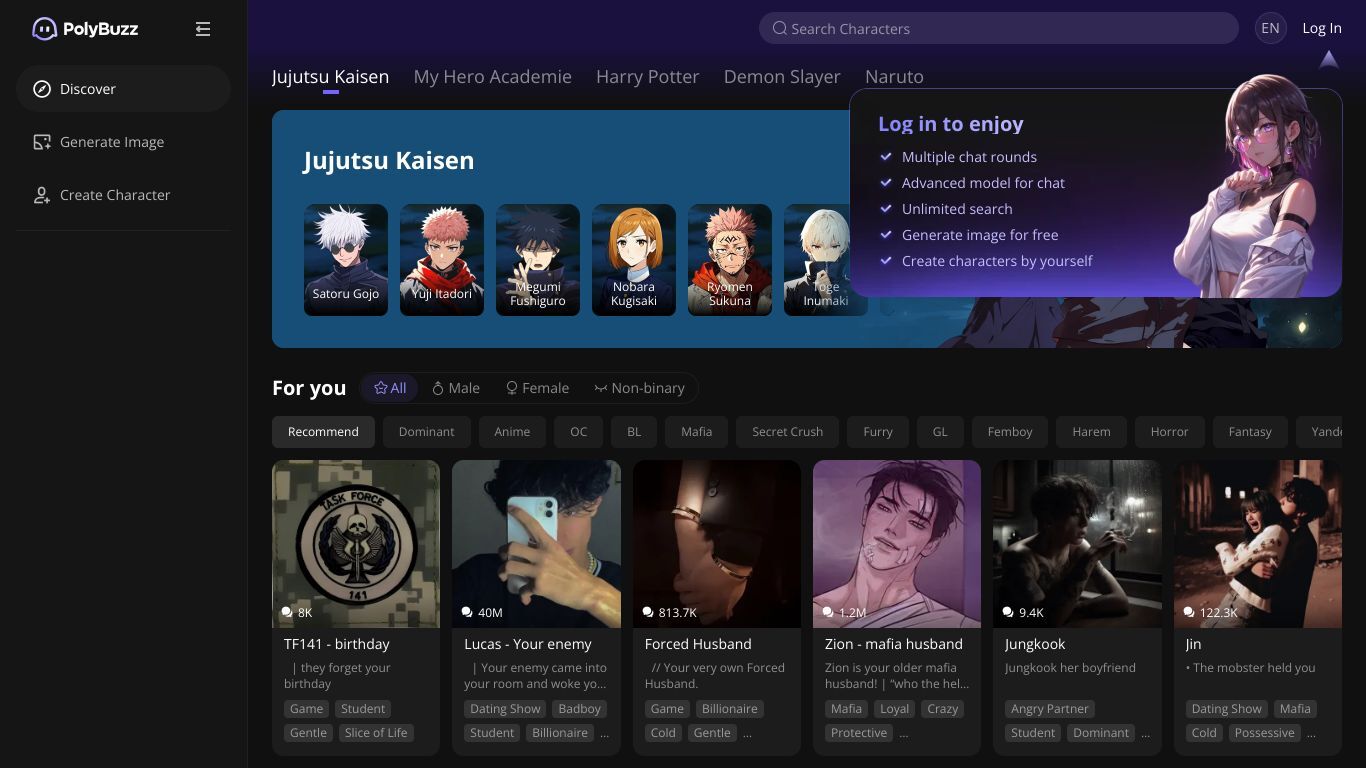
Task: Open language selector EN
Action: 1270,28
